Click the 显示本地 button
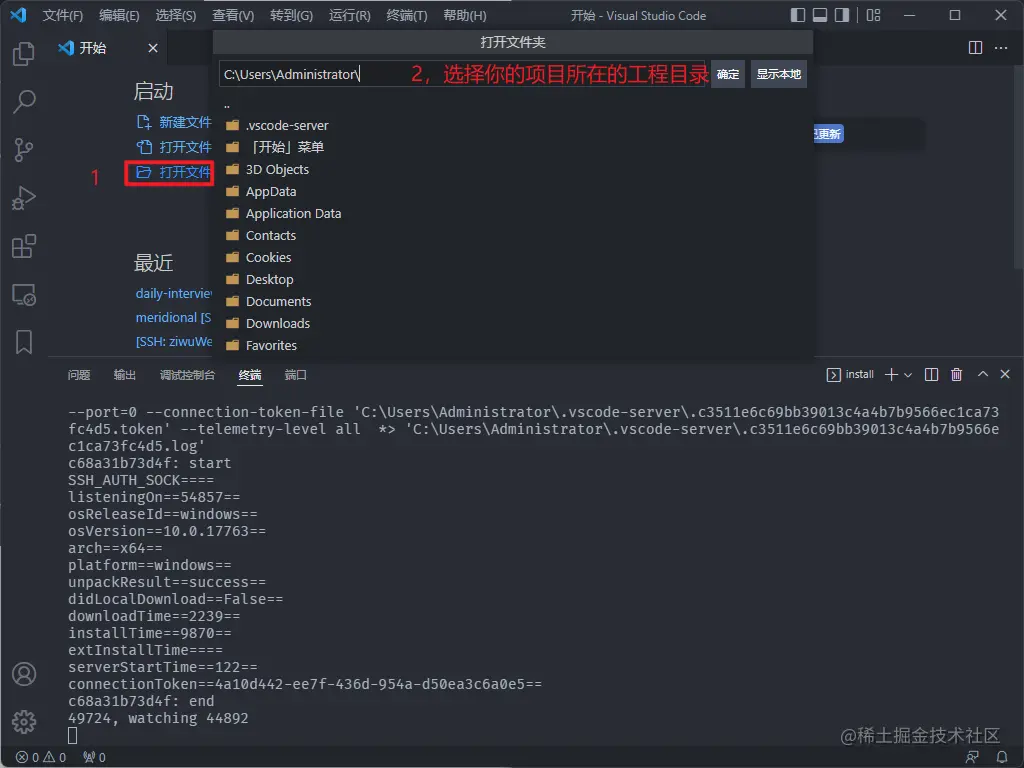Viewport: 1024px width, 768px height. (778, 74)
